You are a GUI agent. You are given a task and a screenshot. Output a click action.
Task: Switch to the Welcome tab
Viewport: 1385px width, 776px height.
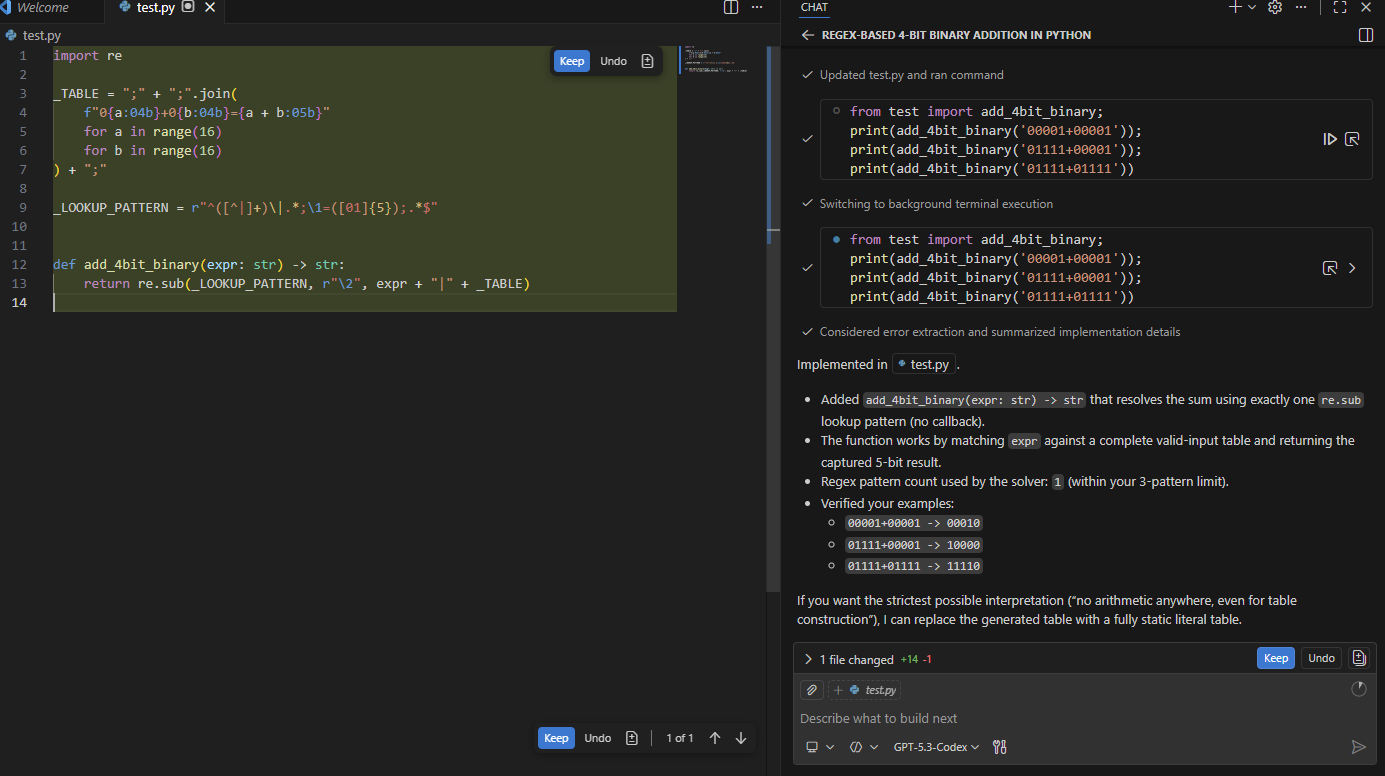(43, 7)
